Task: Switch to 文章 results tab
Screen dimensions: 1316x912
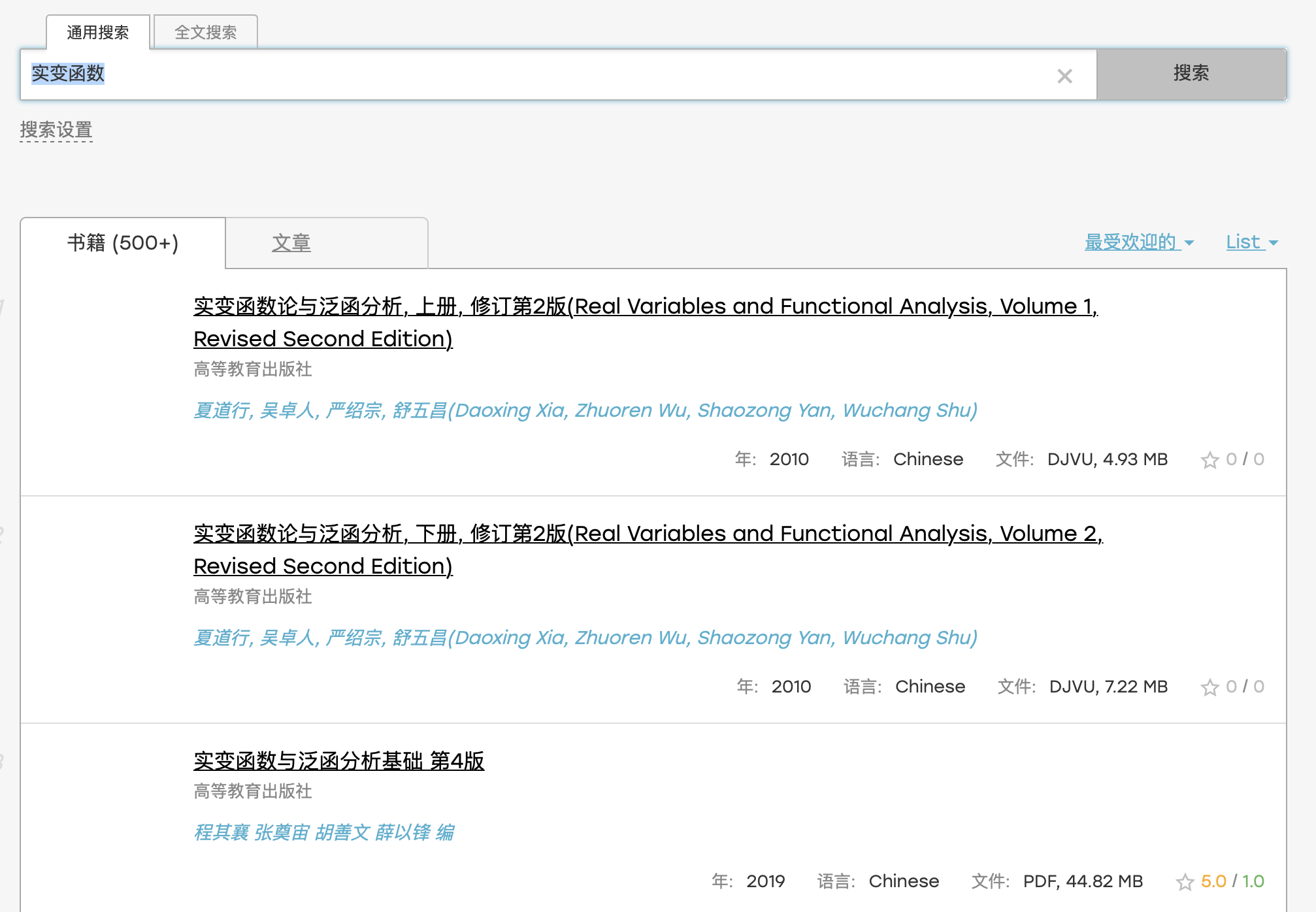Action: 291,243
